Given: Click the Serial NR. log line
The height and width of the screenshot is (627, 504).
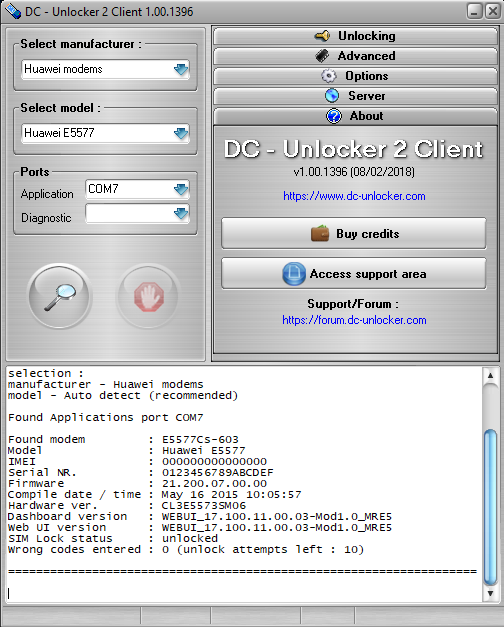Looking at the screenshot, I should point(141,473).
